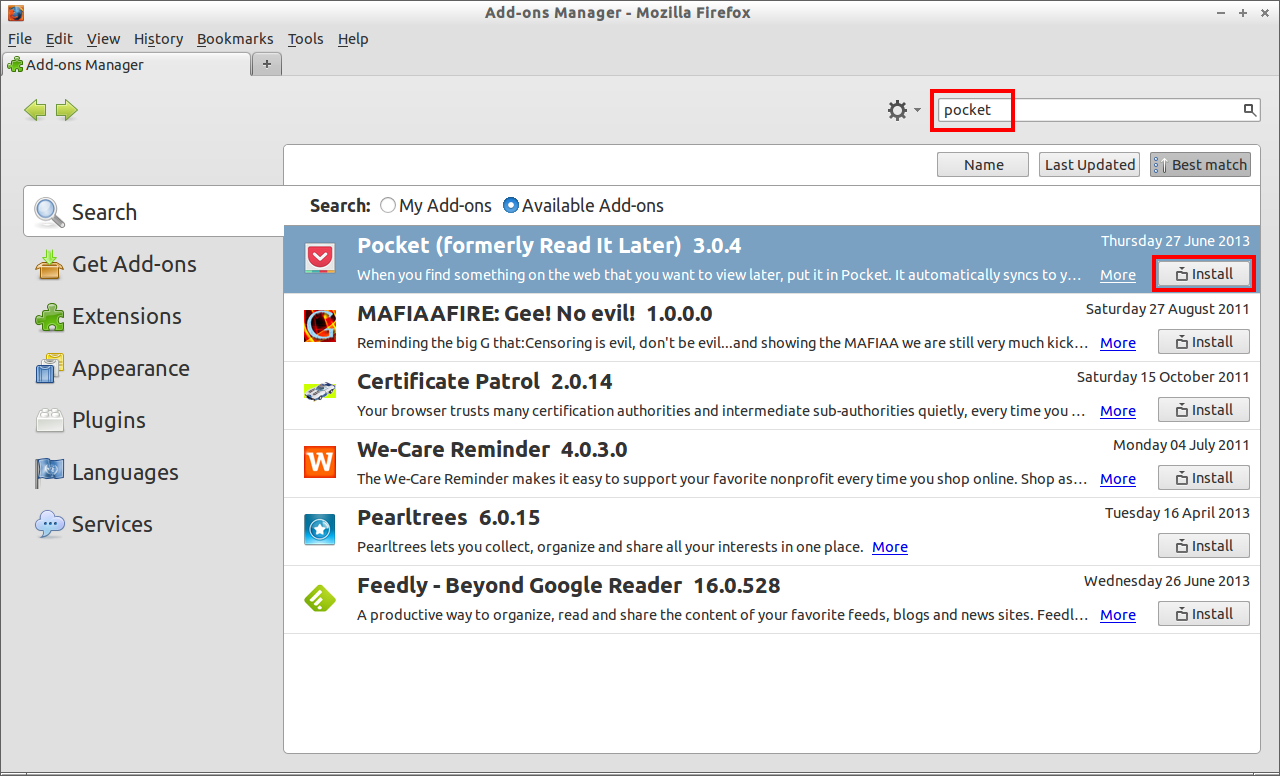This screenshot has width=1280, height=776.
Task: Select the Pearltrees 6.0.15 title
Action: click(448, 518)
